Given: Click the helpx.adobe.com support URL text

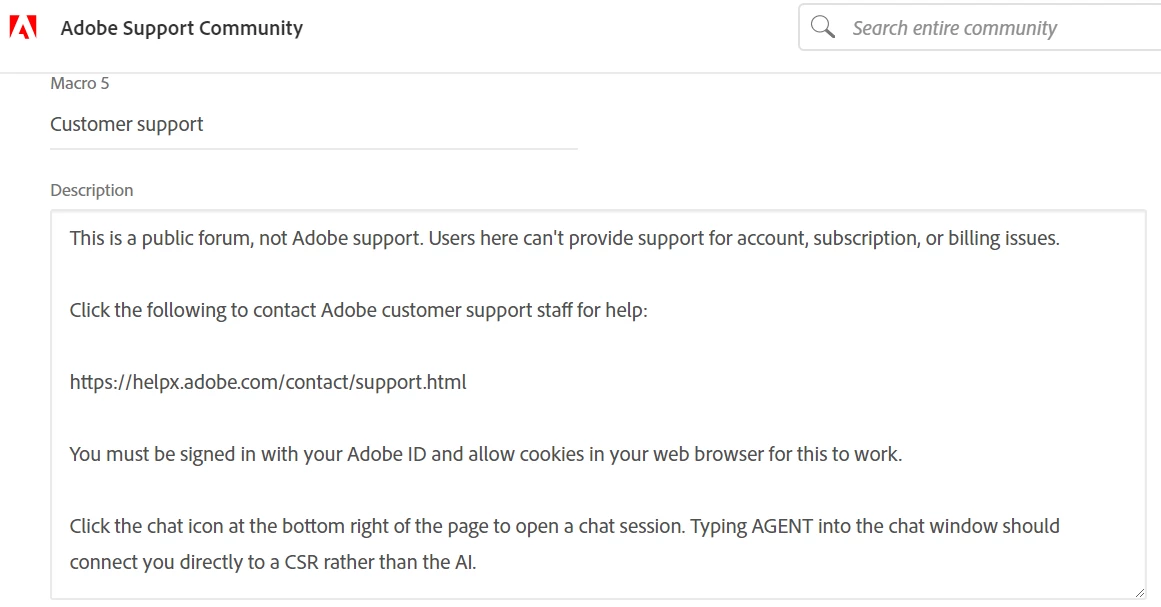Looking at the screenshot, I should pos(268,382).
